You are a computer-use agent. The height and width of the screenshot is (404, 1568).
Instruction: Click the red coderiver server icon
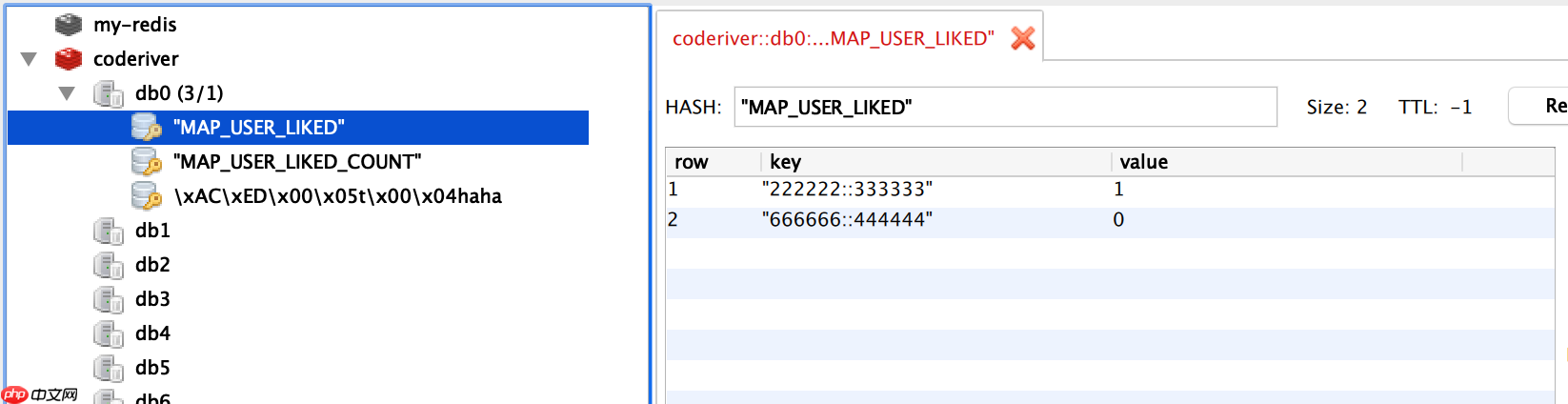pyautogui.click(x=69, y=59)
